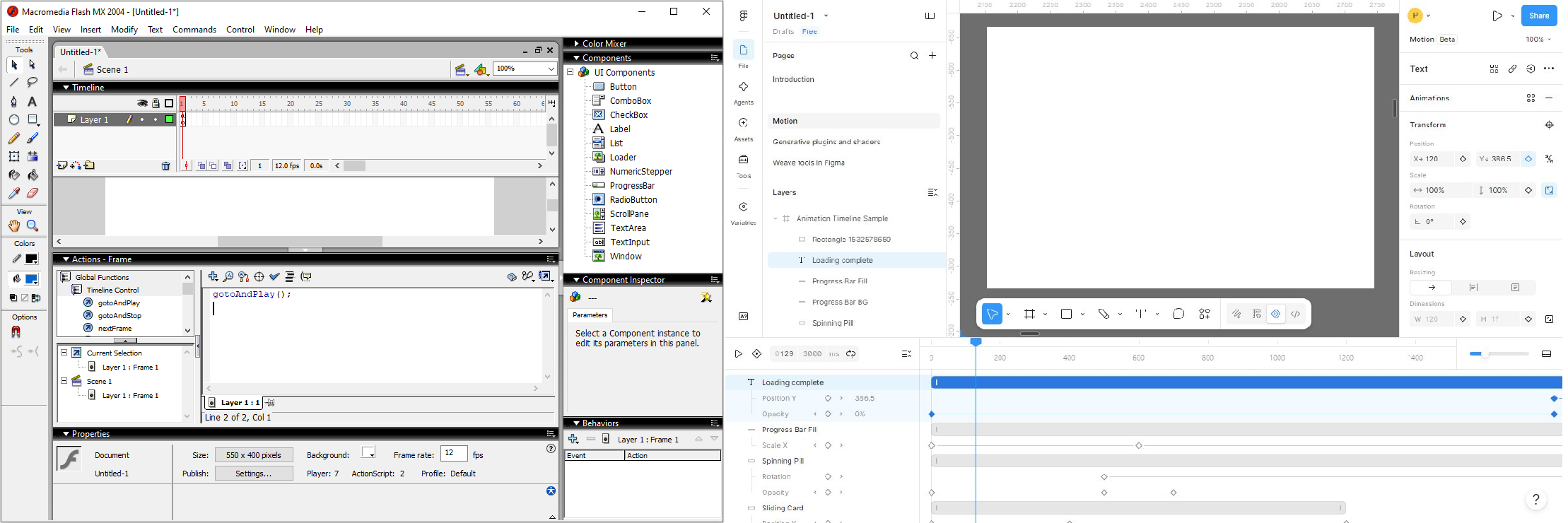Select the Paint Bucket tool in Flash

(x=33, y=175)
